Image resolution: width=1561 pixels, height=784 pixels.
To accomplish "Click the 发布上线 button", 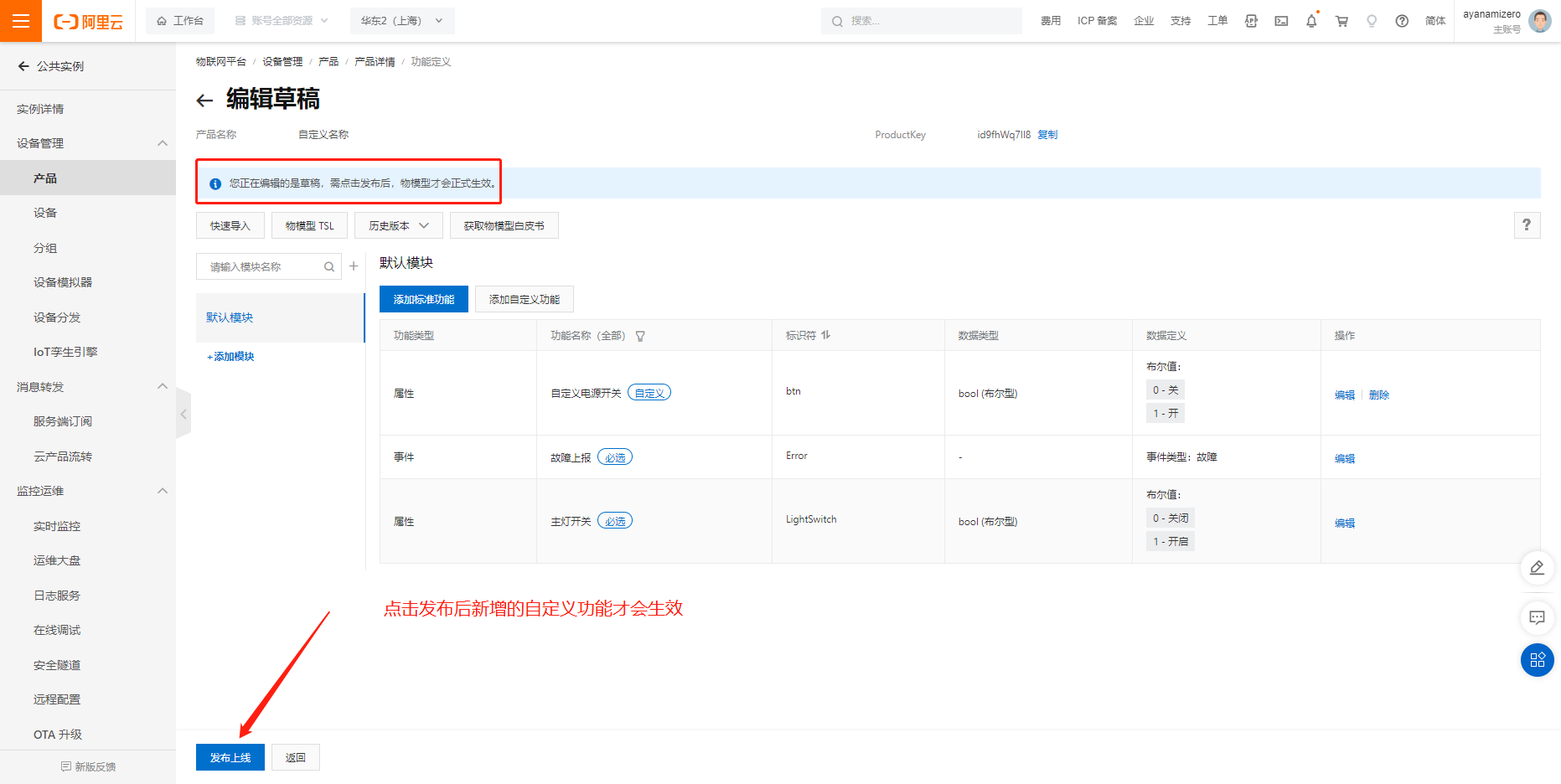I will (x=230, y=757).
